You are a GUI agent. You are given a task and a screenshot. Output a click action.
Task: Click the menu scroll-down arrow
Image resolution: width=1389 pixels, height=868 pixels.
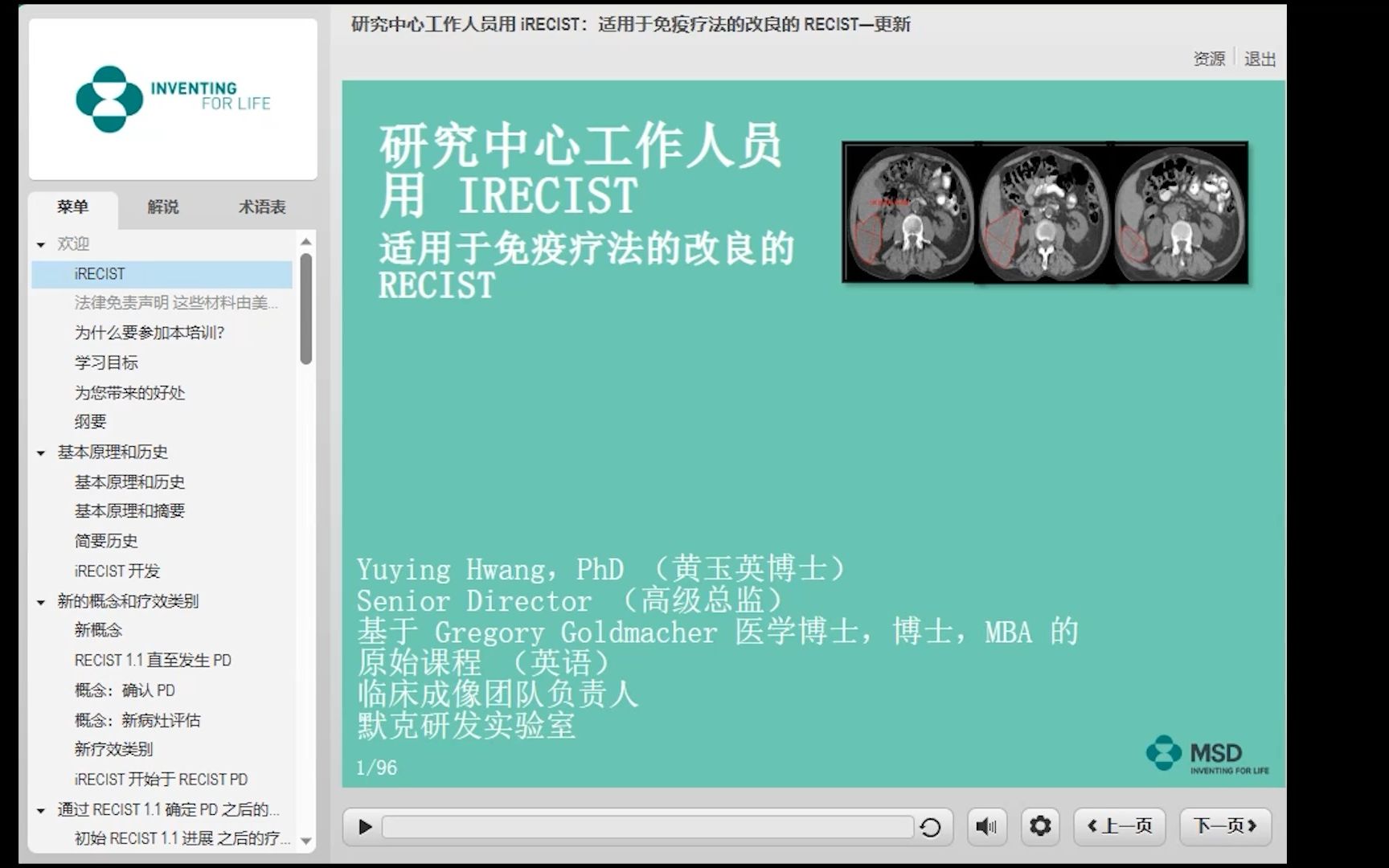[x=305, y=841]
